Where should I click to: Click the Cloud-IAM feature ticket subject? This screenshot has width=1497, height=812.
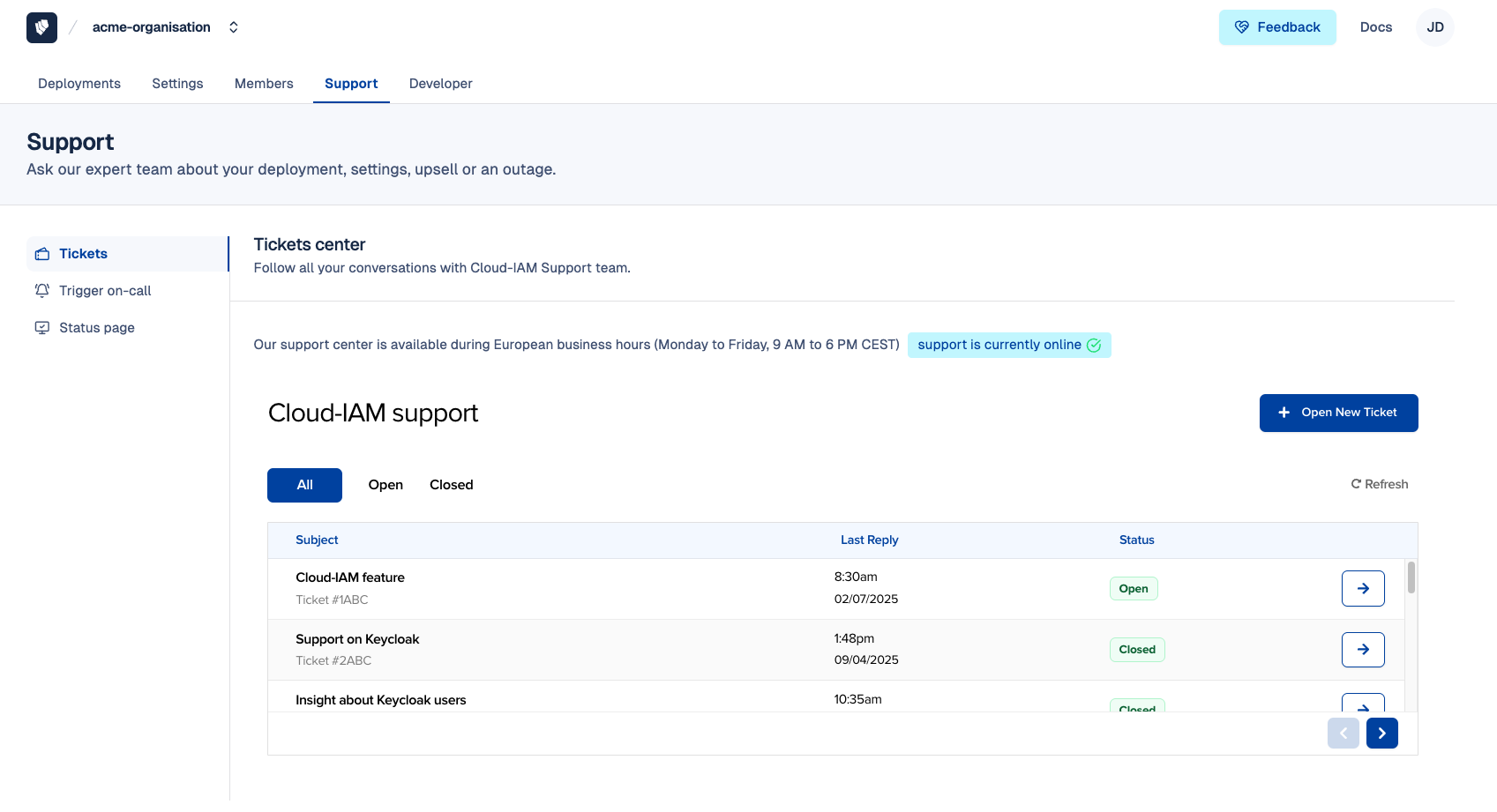pos(350,577)
